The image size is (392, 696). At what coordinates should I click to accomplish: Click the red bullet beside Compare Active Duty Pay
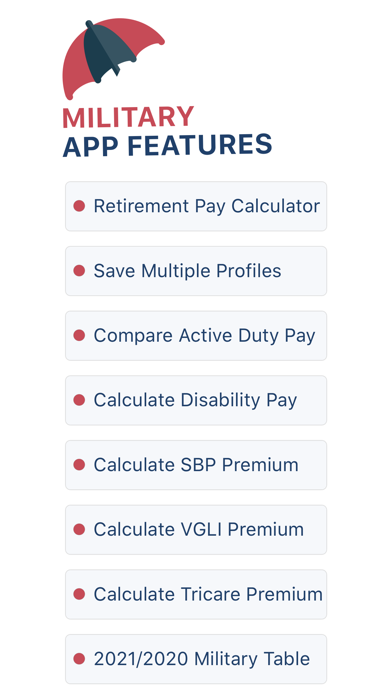tap(79, 336)
